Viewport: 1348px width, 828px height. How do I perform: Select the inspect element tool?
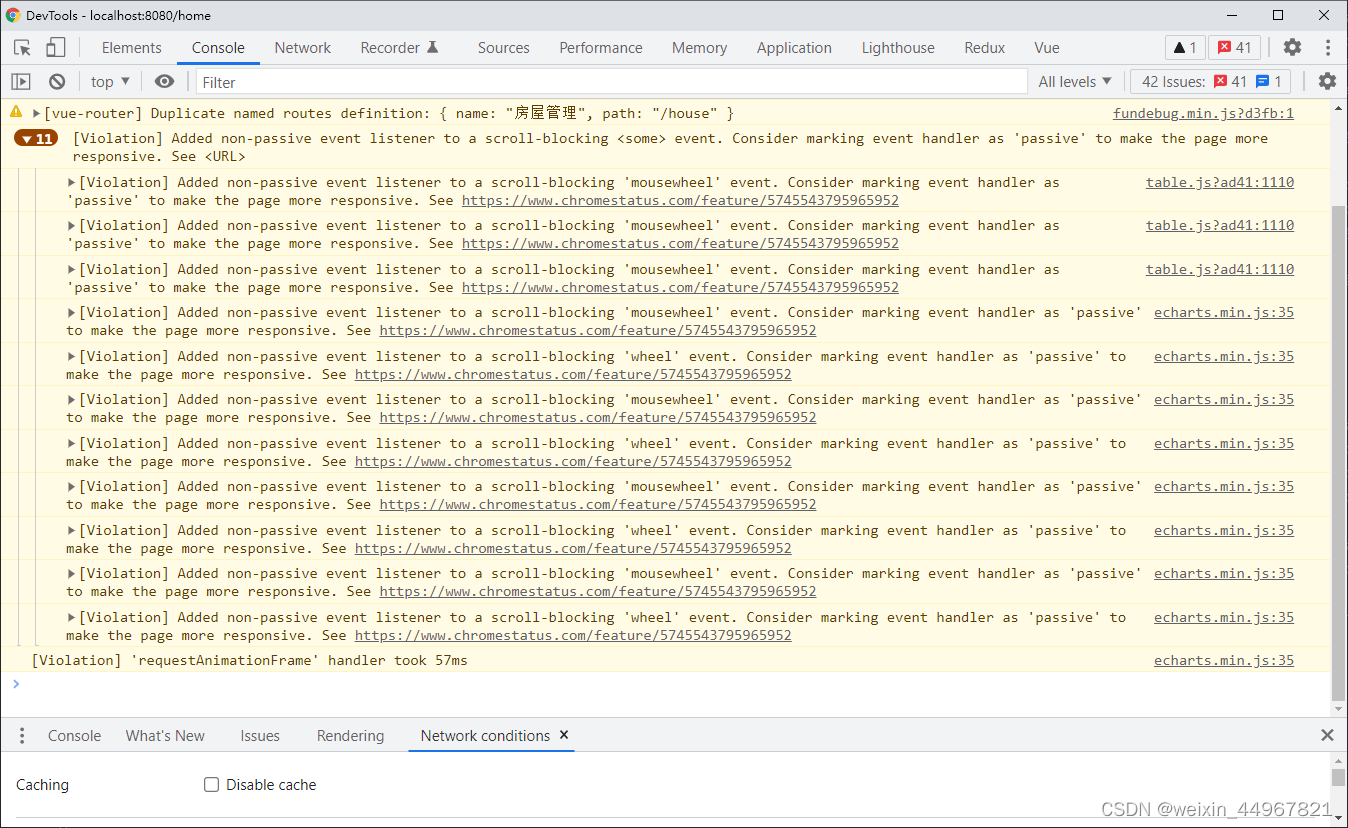(x=21, y=47)
